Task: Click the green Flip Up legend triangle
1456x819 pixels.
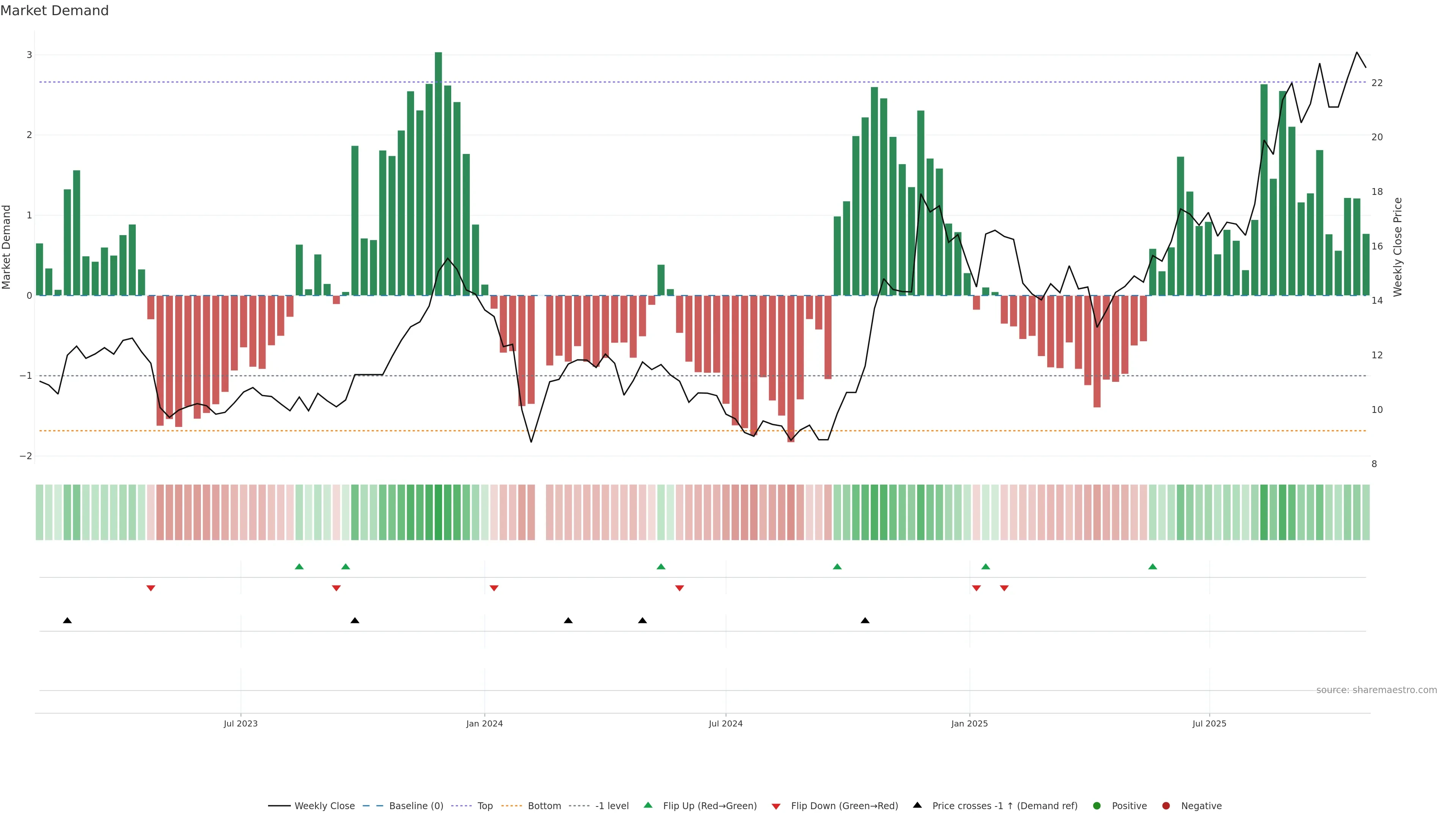Action: [648, 805]
